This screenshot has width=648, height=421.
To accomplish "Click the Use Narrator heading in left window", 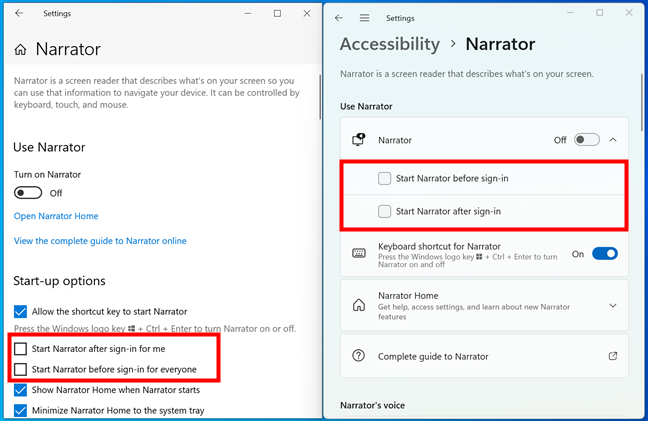I will click(49, 147).
